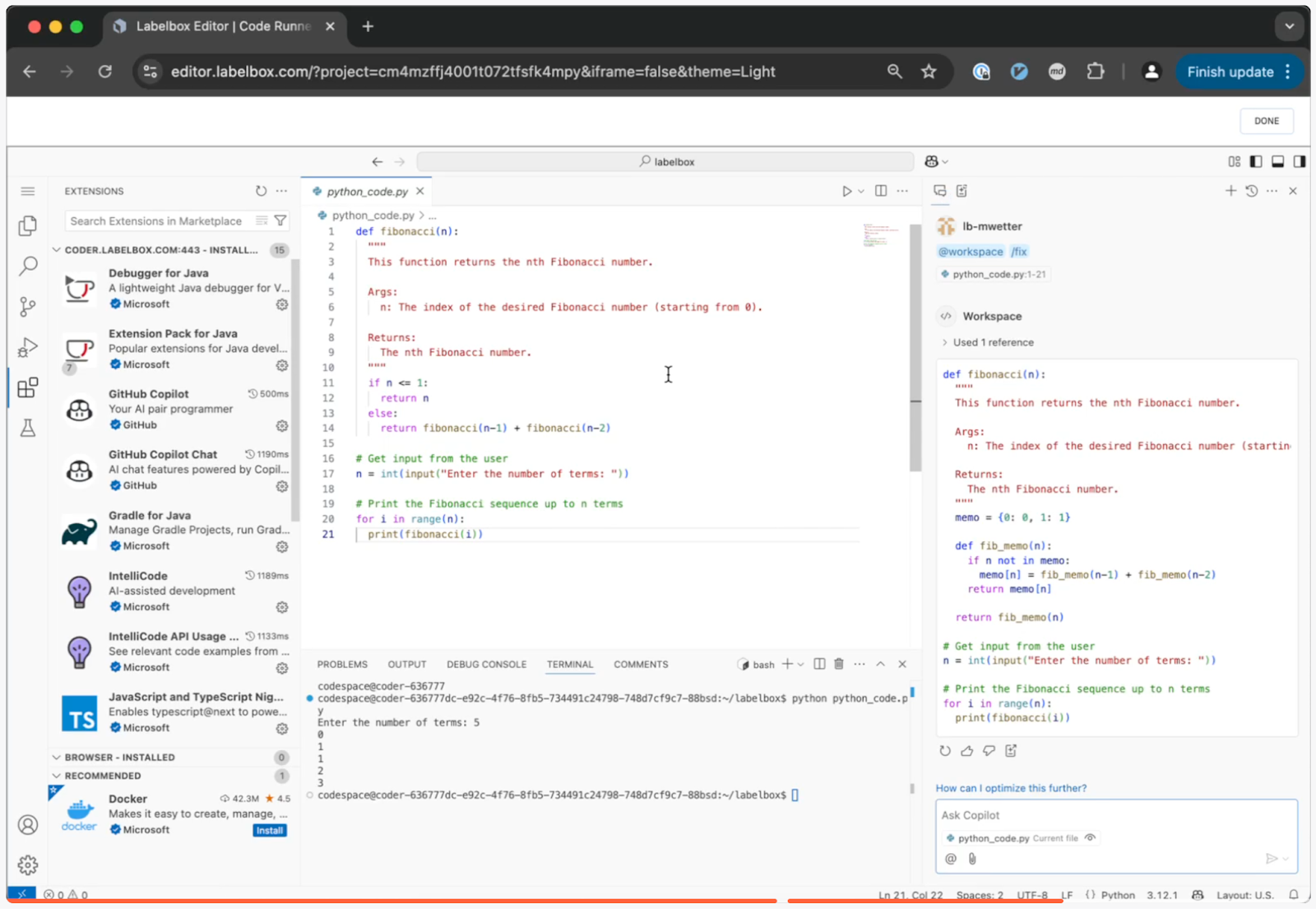Toggle current file context with the eye icon
1316x909 pixels.
[x=1091, y=838]
